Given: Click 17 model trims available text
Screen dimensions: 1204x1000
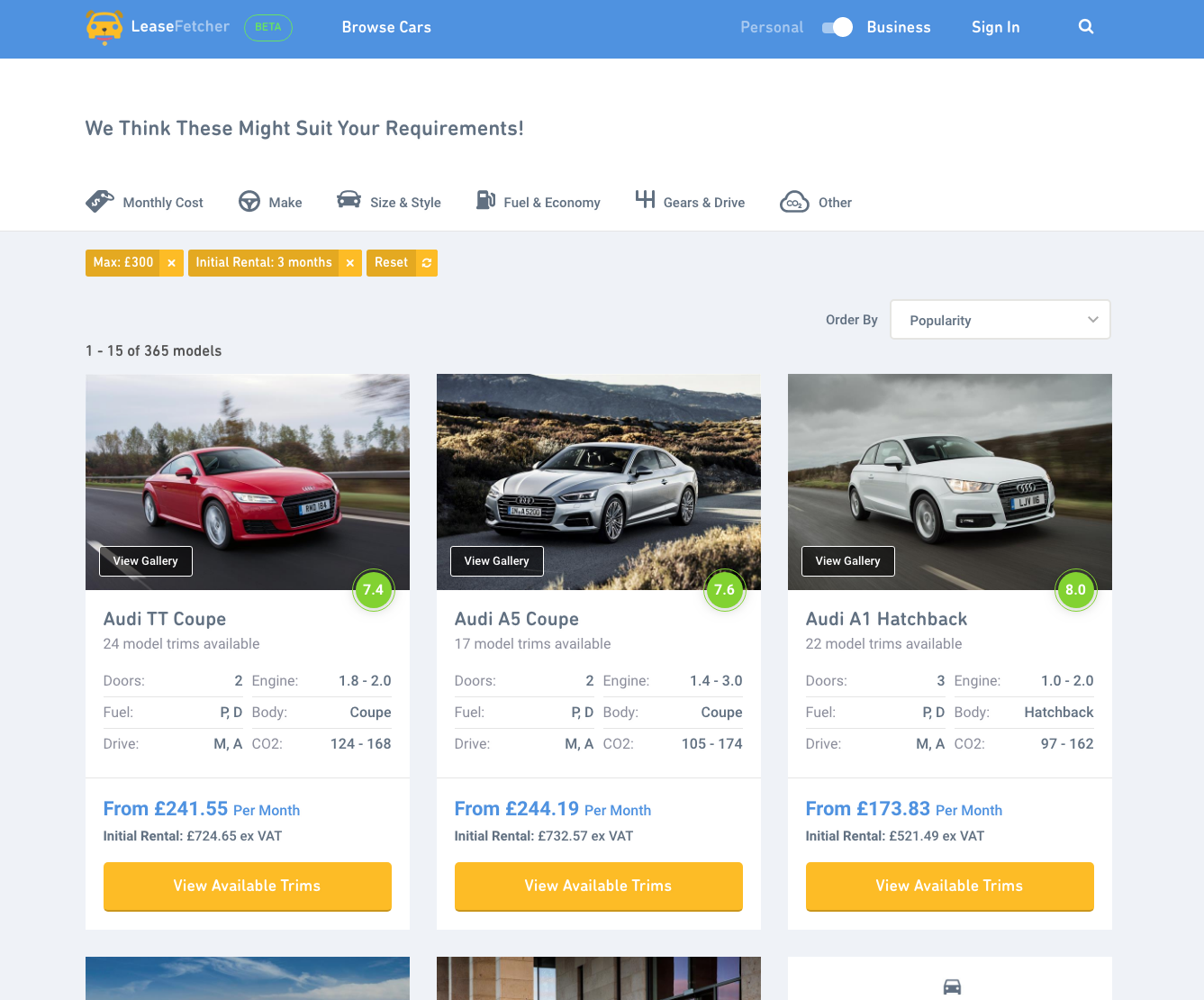Looking at the screenshot, I should pos(533,644).
